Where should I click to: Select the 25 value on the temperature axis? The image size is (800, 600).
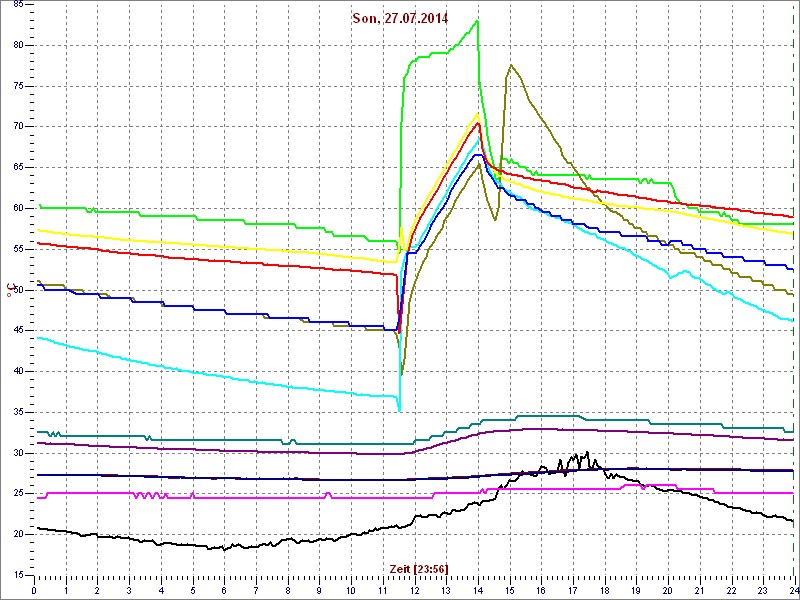[18, 494]
